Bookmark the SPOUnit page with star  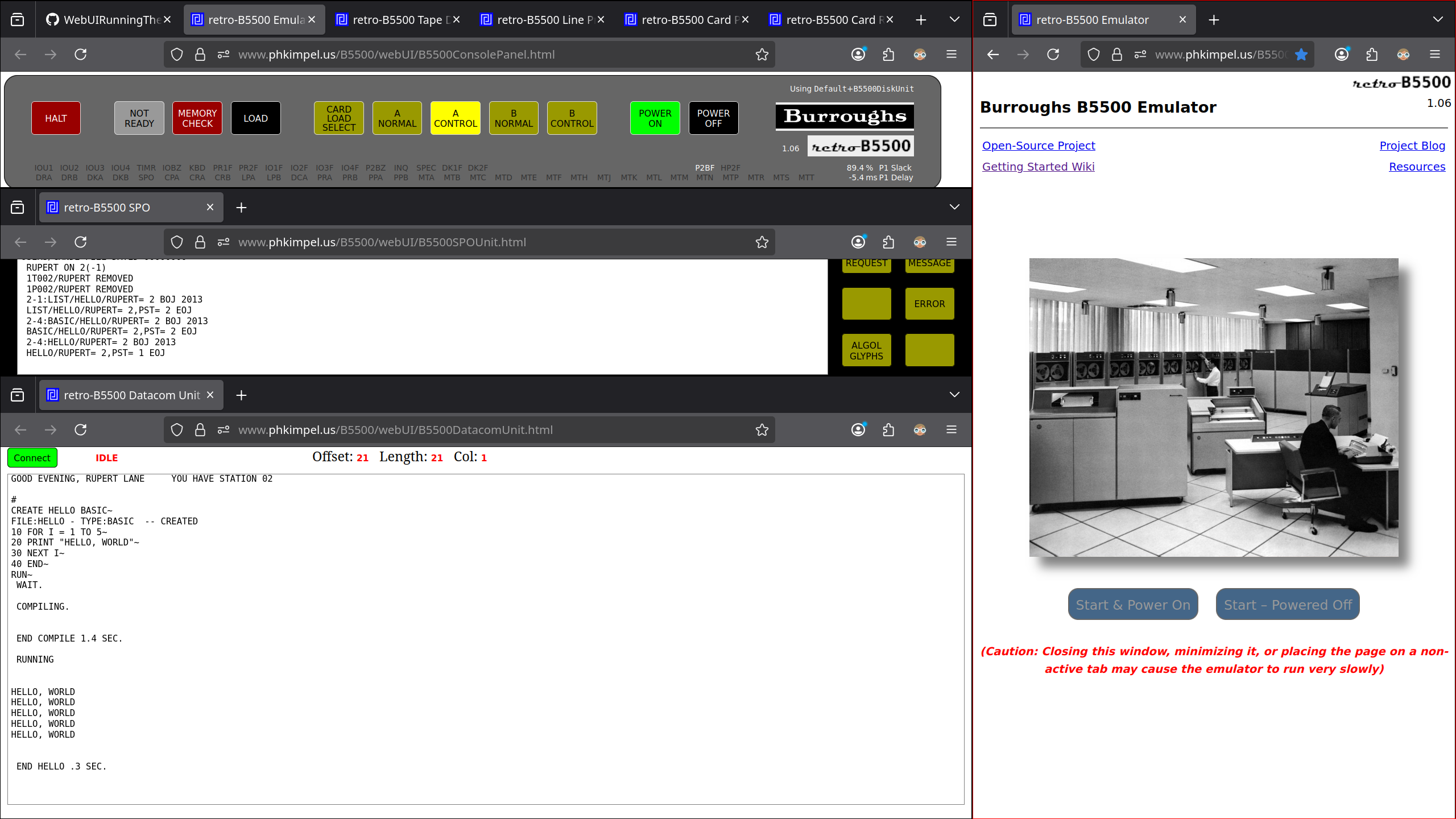762,242
